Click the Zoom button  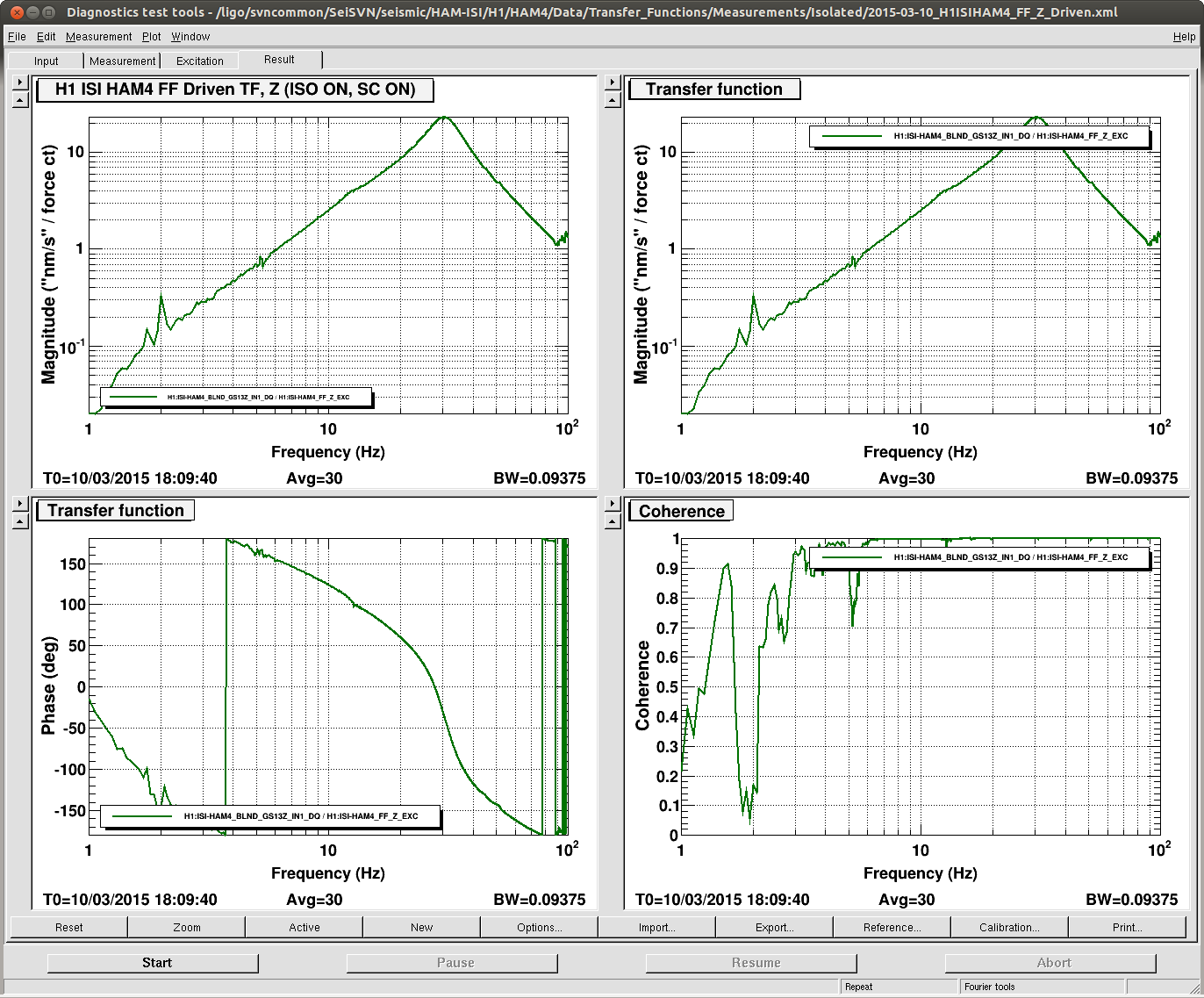[186, 927]
